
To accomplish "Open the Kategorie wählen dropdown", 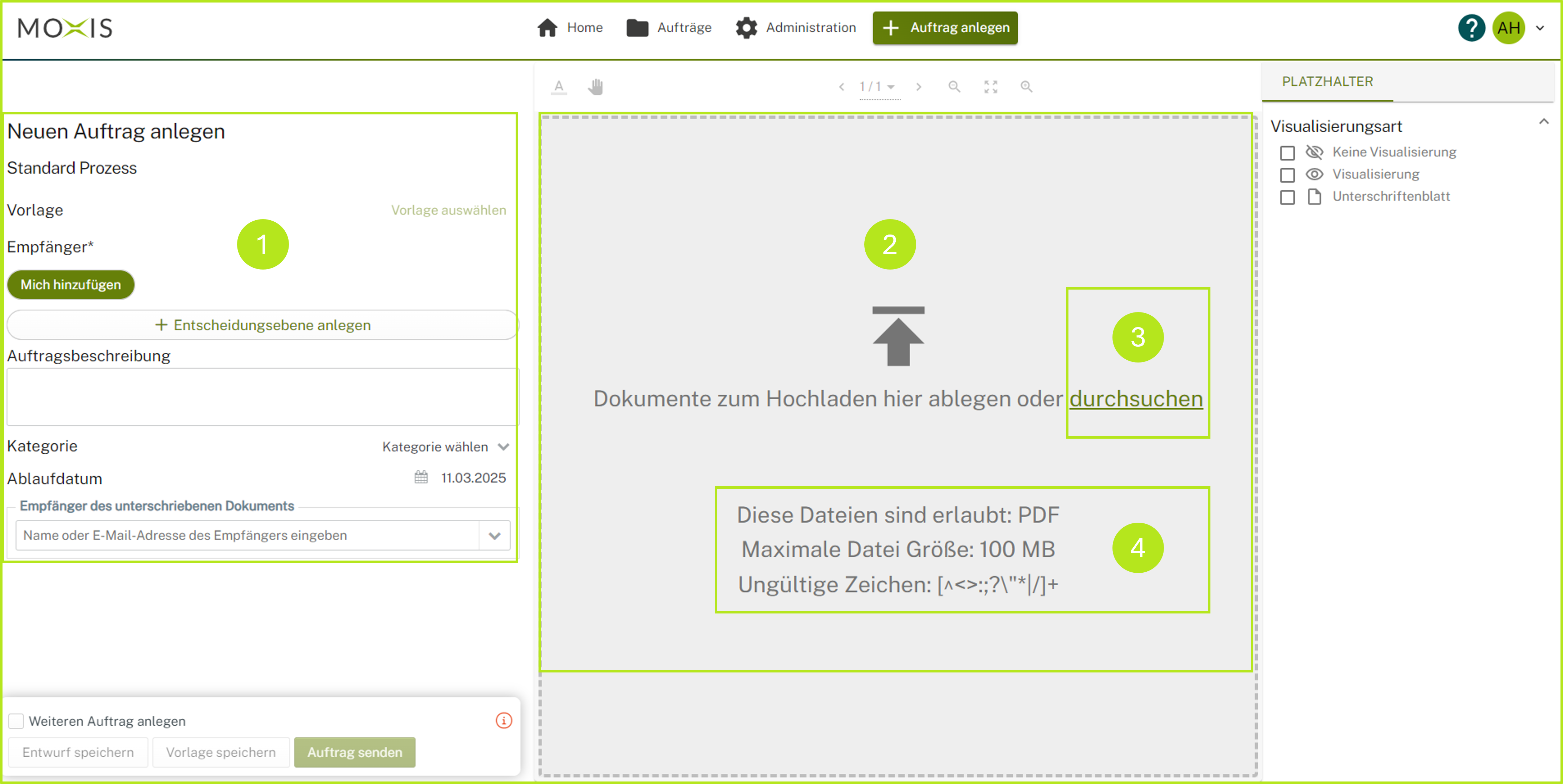I will 445,447.
